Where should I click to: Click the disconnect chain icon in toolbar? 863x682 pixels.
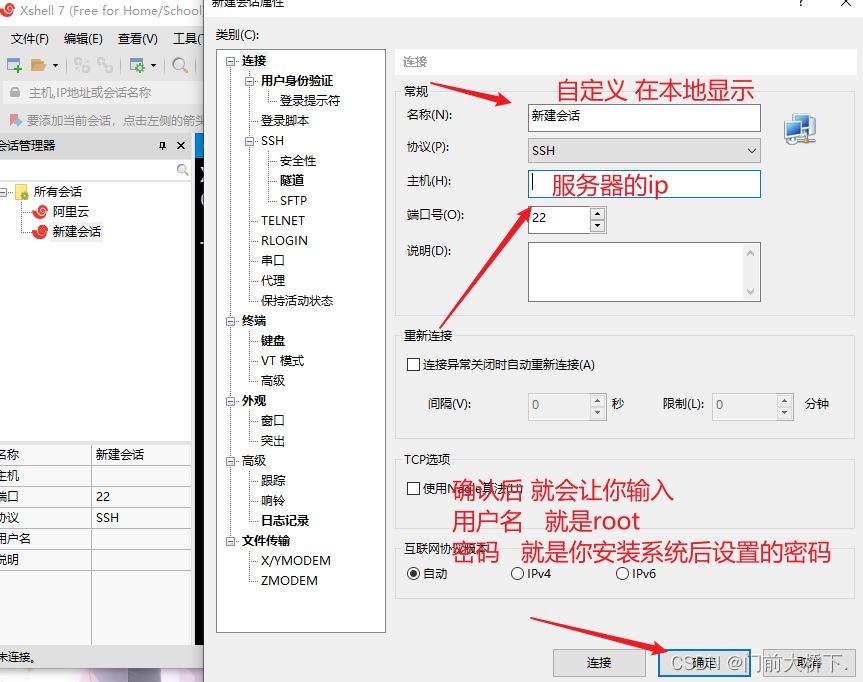105,66
